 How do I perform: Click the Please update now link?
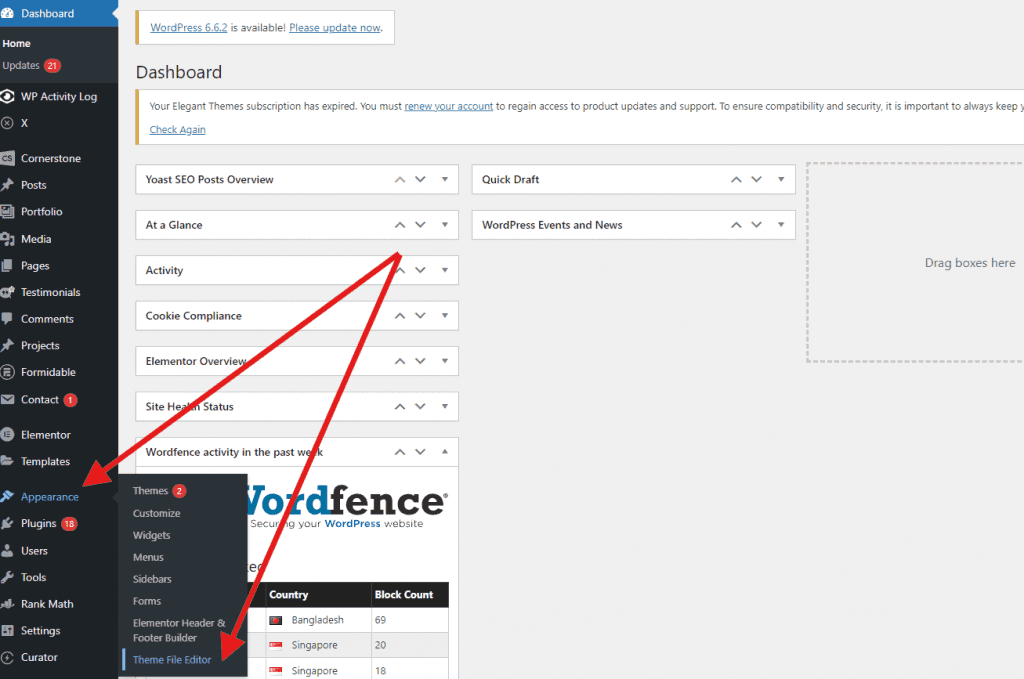(336, 27)
